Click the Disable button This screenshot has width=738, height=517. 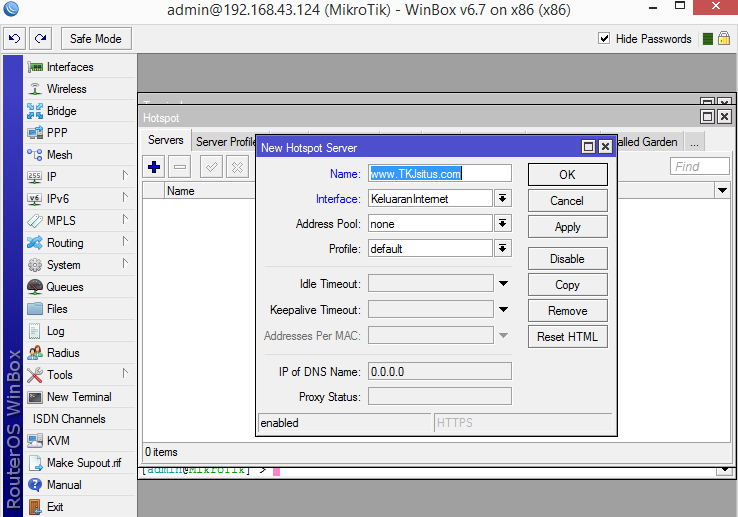pos(568,258)
